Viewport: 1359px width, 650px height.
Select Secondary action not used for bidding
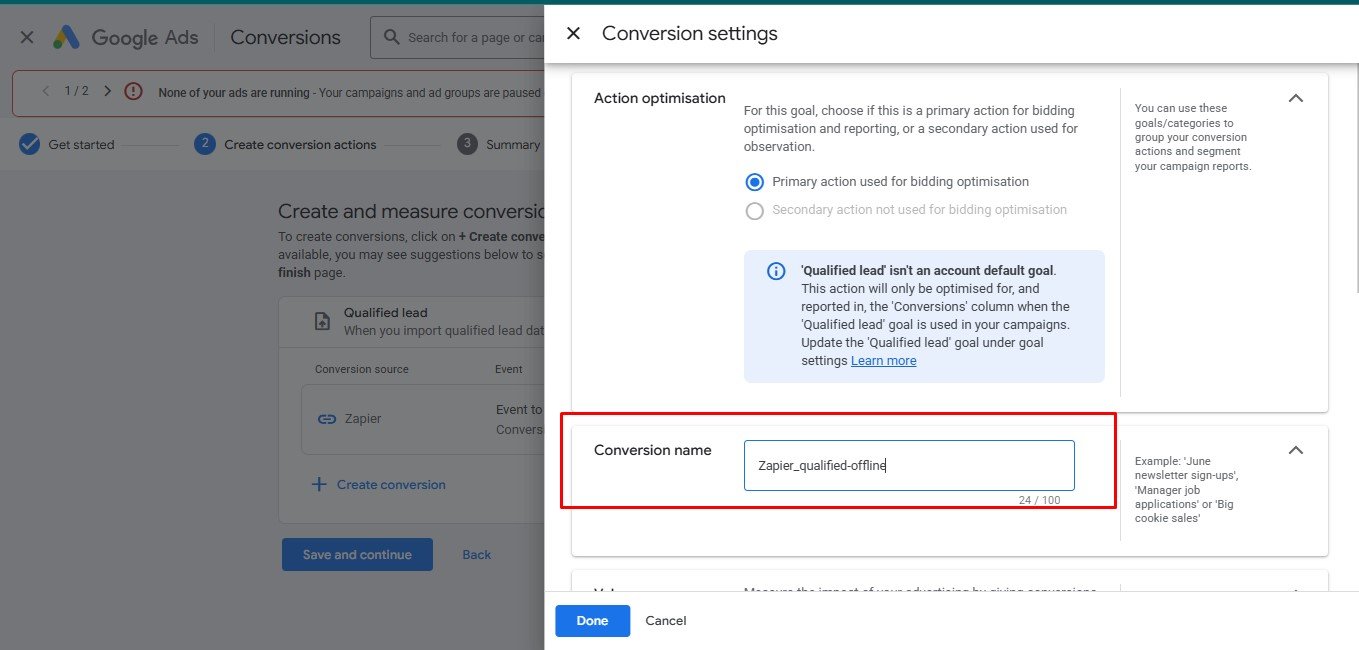click(755, 210)
